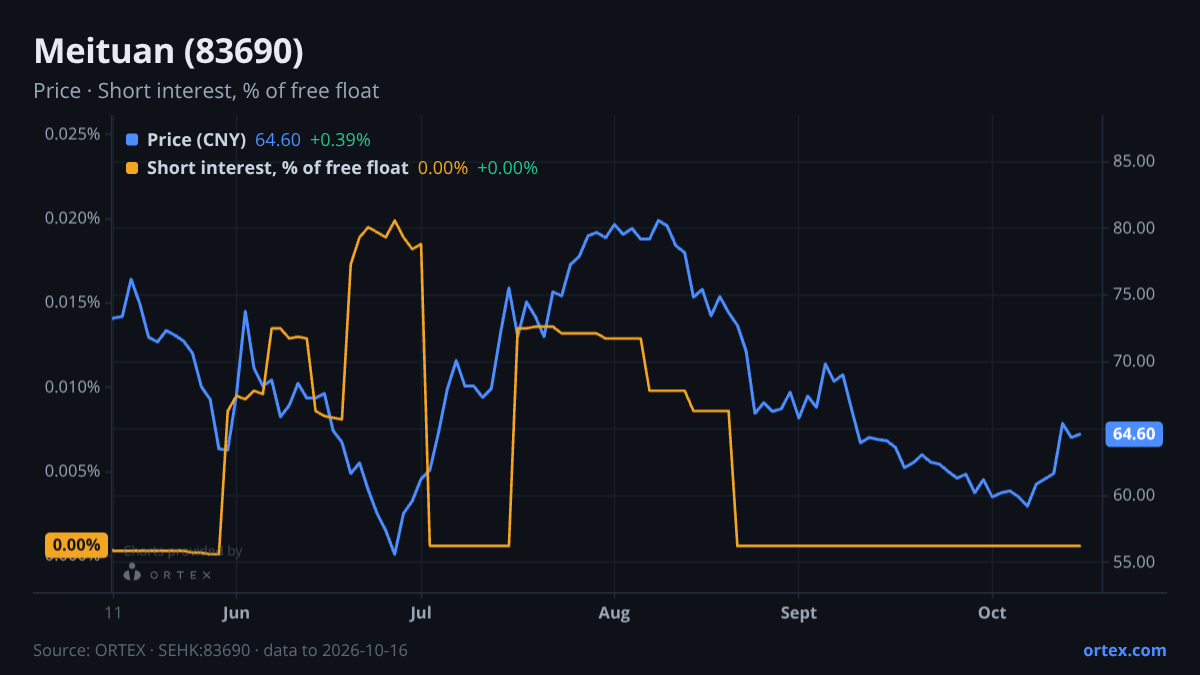The image size is (1200, 675).
Task: Select the Aug label on the time axis
Action: (614, 613)
